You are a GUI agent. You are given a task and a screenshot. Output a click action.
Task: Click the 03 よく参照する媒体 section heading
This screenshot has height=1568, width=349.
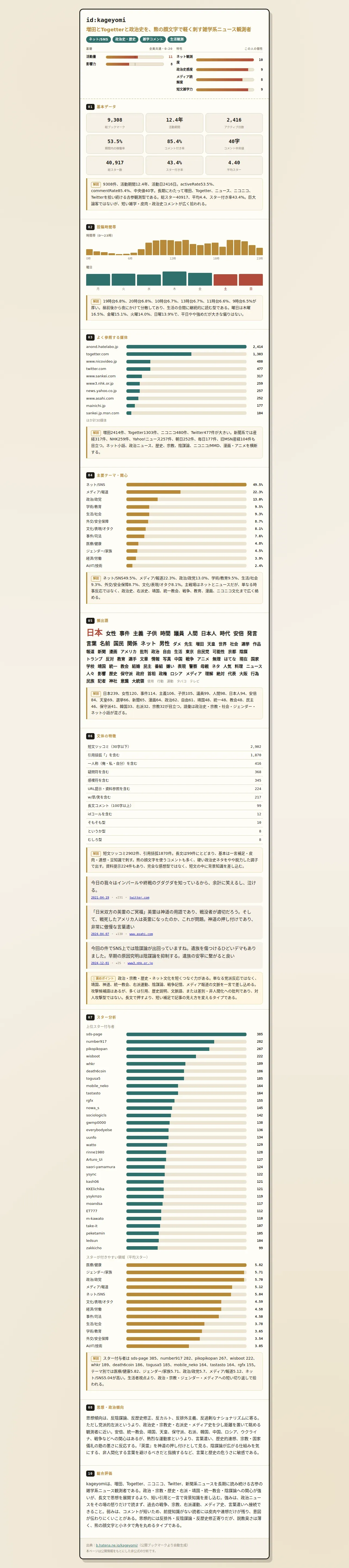107,337
